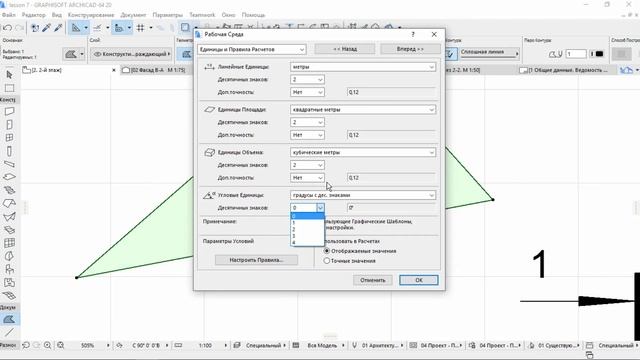Click the eyedropper pick up parameters icon
Viewport: 640px width, 360px height.
(x=47, y=28)
